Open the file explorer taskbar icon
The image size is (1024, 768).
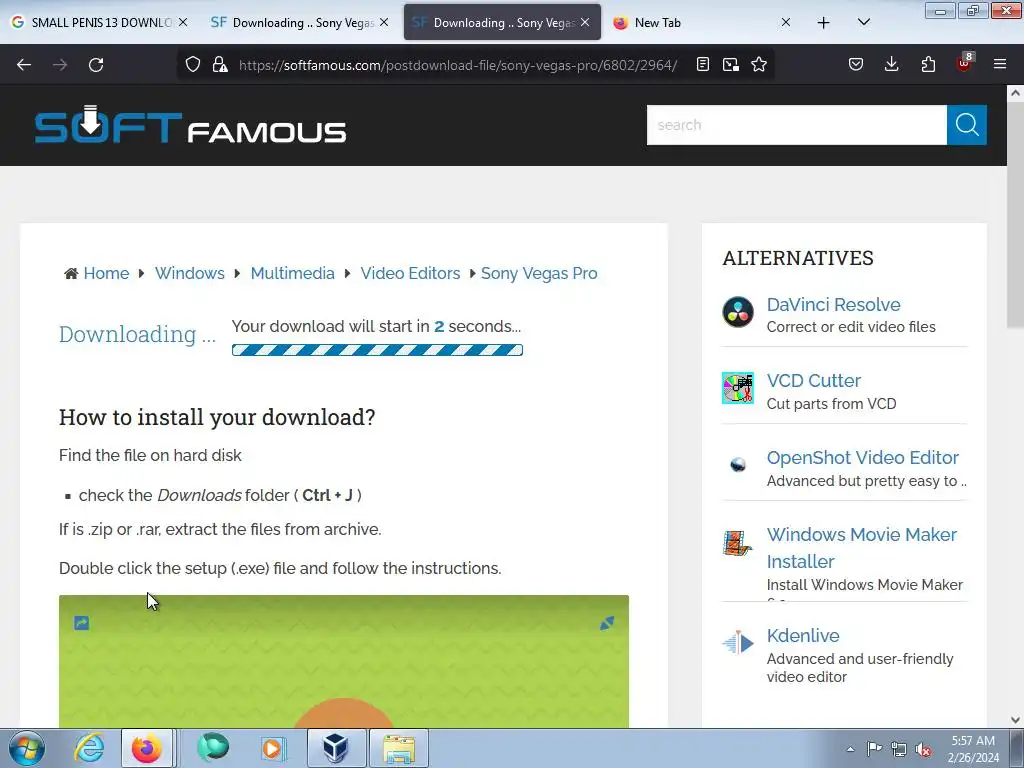coord(399,748)
